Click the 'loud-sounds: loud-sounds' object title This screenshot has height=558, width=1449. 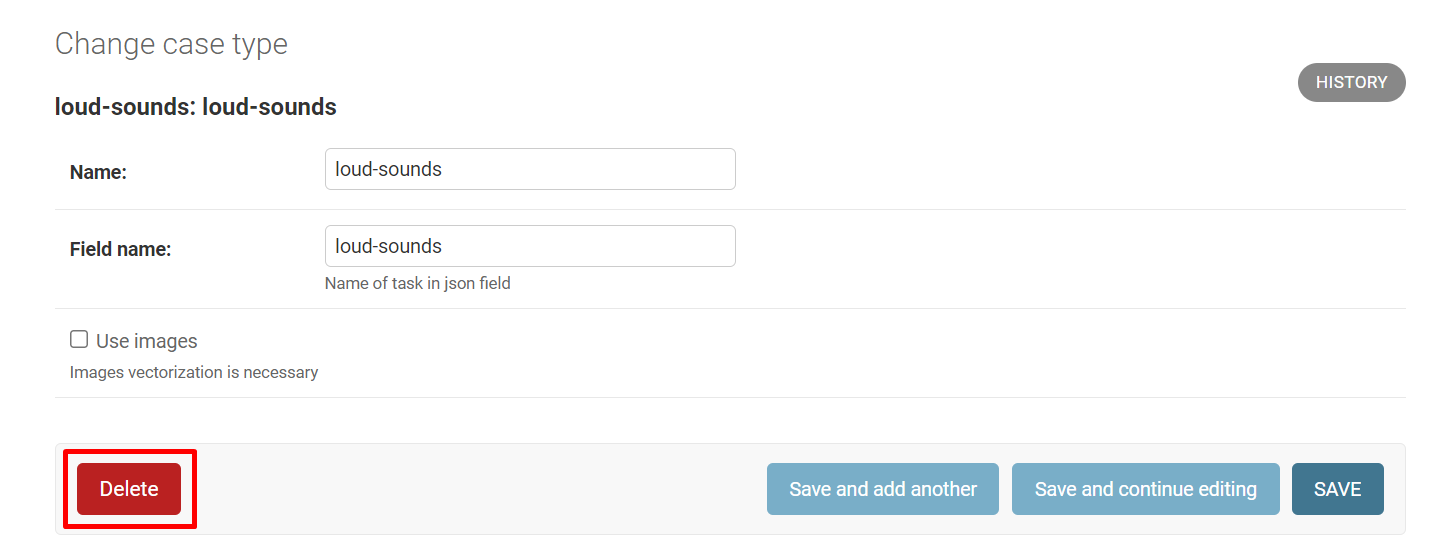195,107
